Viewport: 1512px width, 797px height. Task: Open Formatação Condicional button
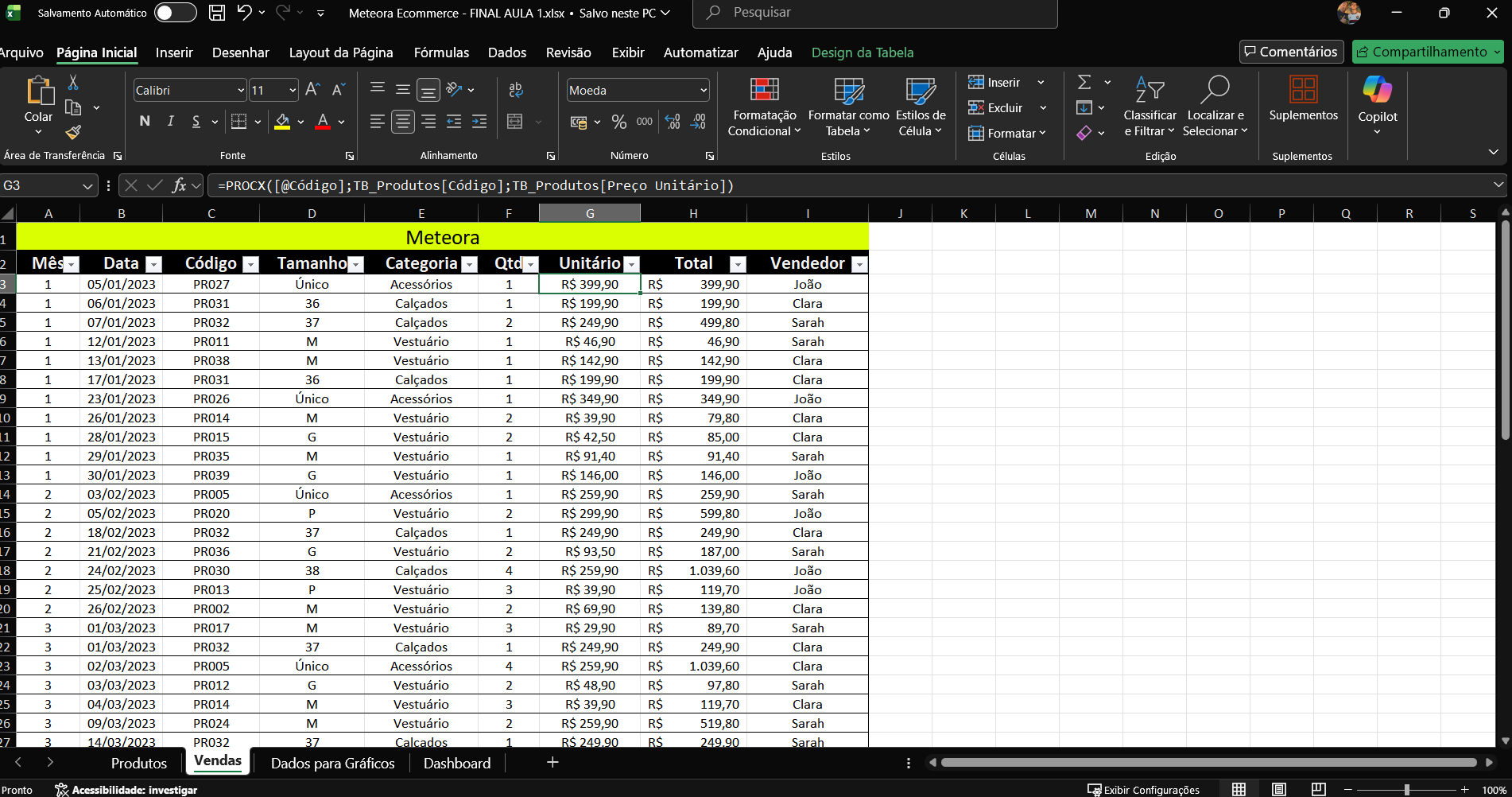[764, 107]
